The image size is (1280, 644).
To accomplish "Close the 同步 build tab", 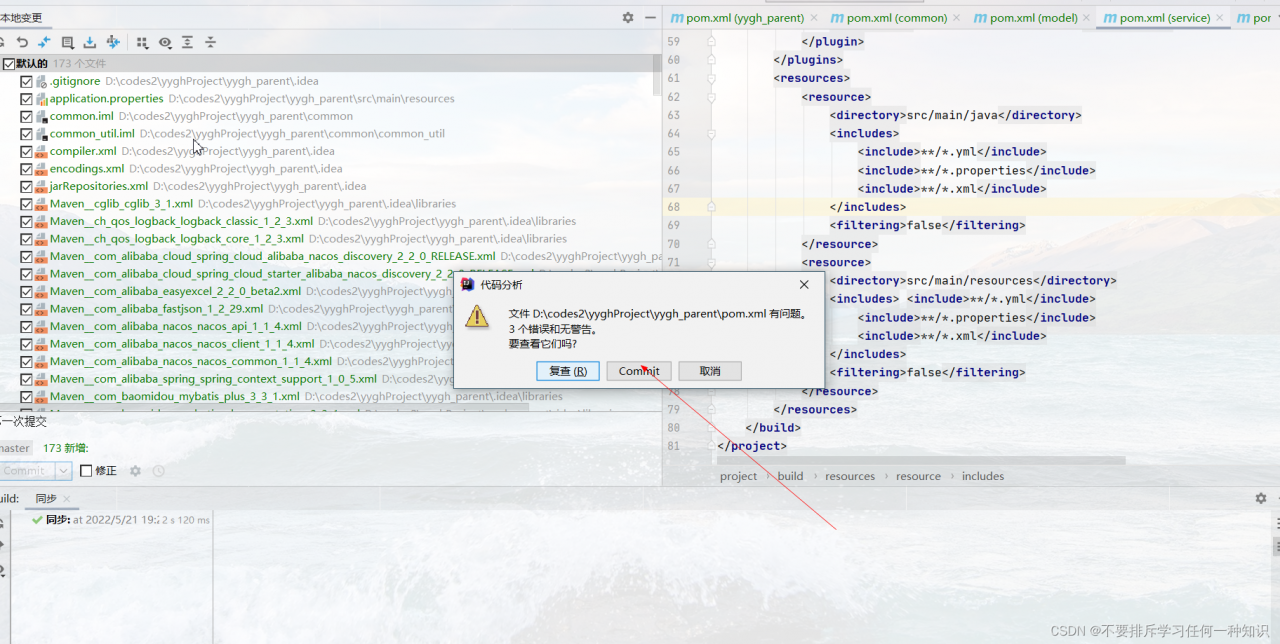I will tap(67, 499).
